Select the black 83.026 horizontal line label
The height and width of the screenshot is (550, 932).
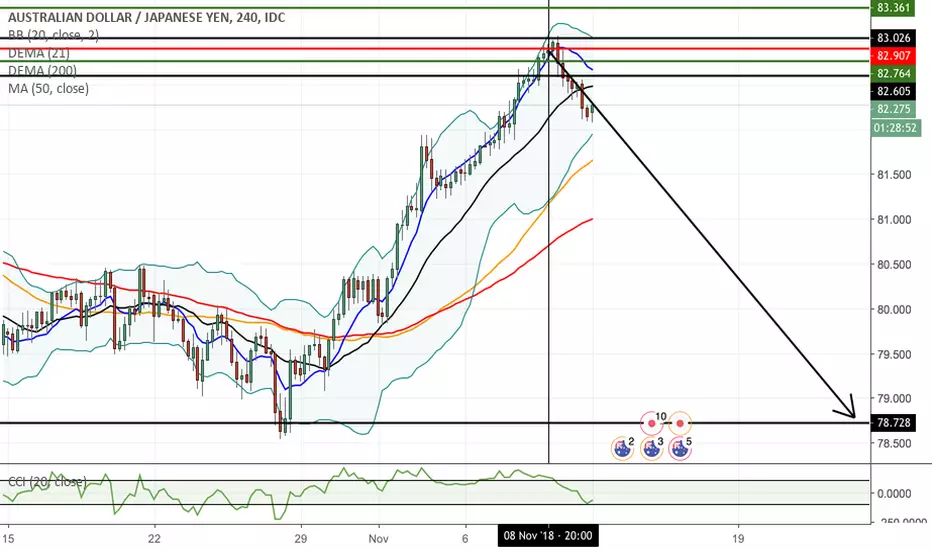893,38
